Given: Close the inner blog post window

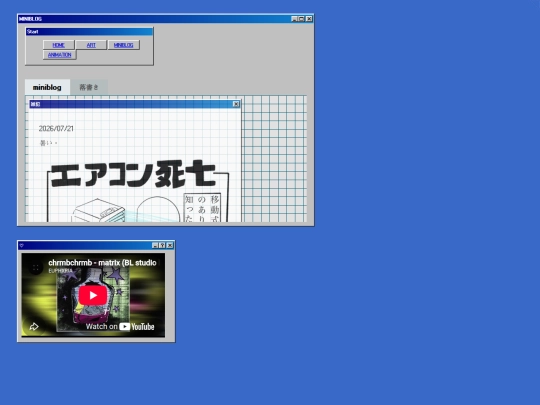Looking at the screenshot, I should [236, 104].
